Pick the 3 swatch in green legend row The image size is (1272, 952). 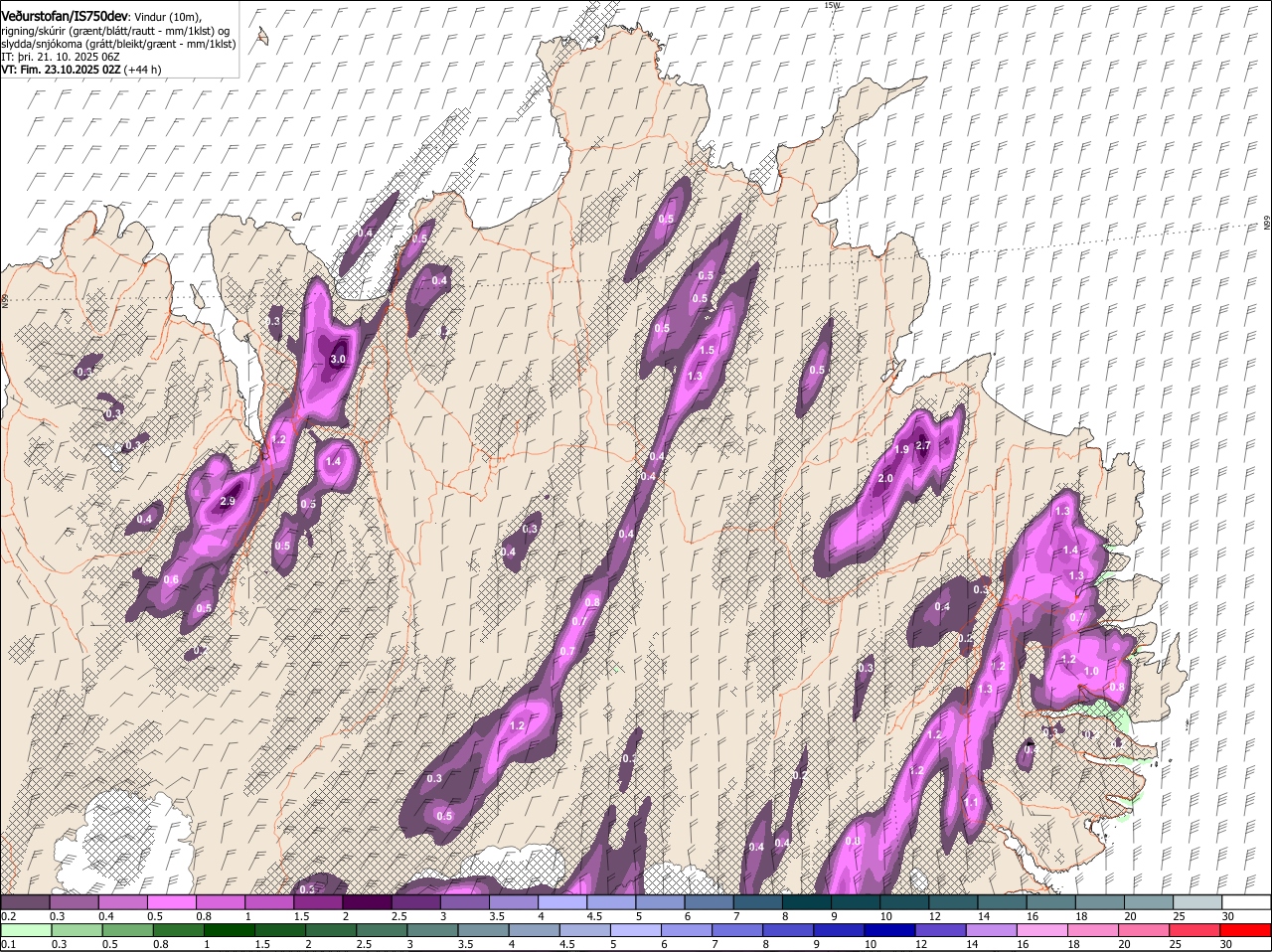click(x=432, y=930)
